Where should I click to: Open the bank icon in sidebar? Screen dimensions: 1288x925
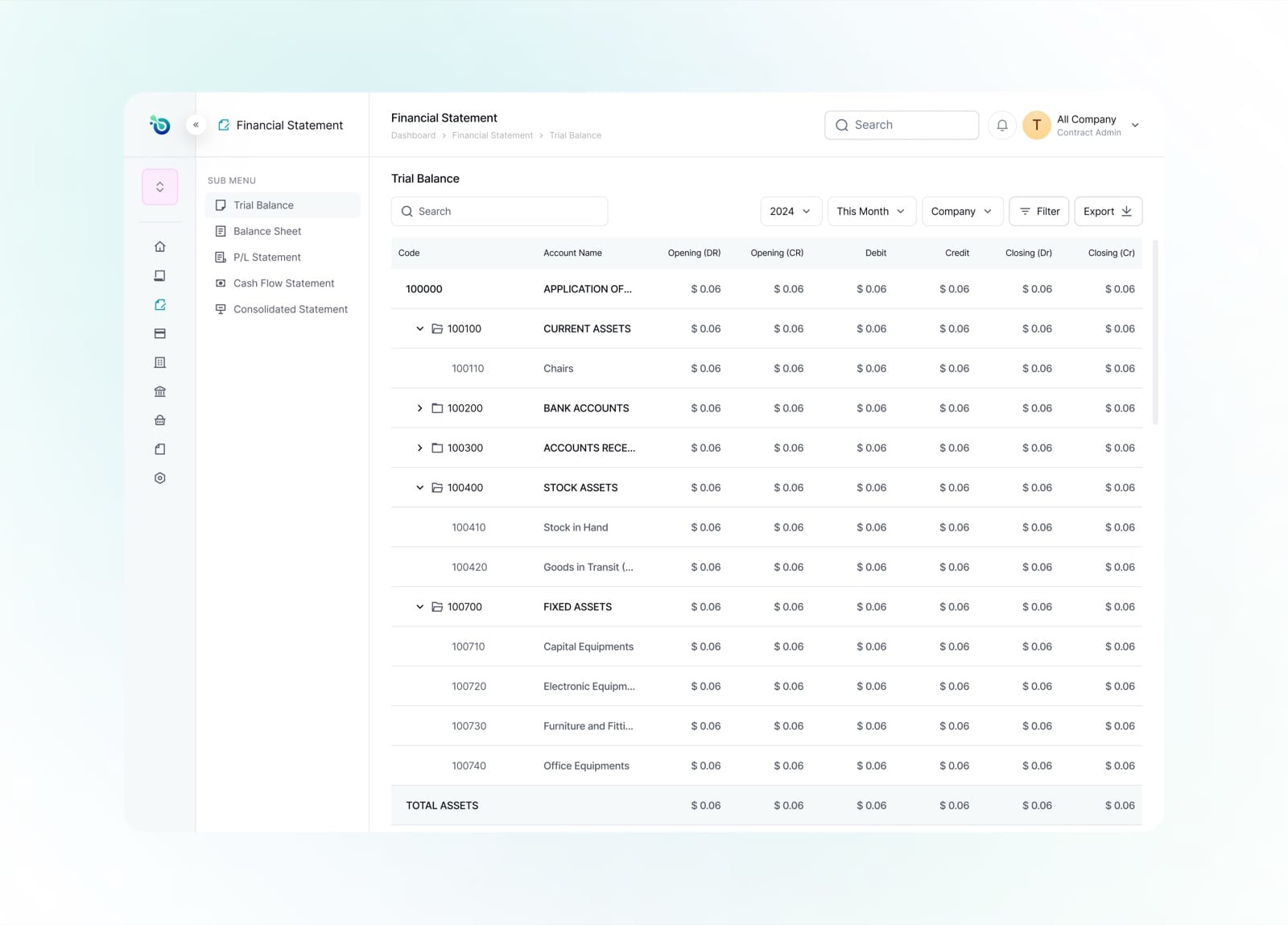(160, 391)
